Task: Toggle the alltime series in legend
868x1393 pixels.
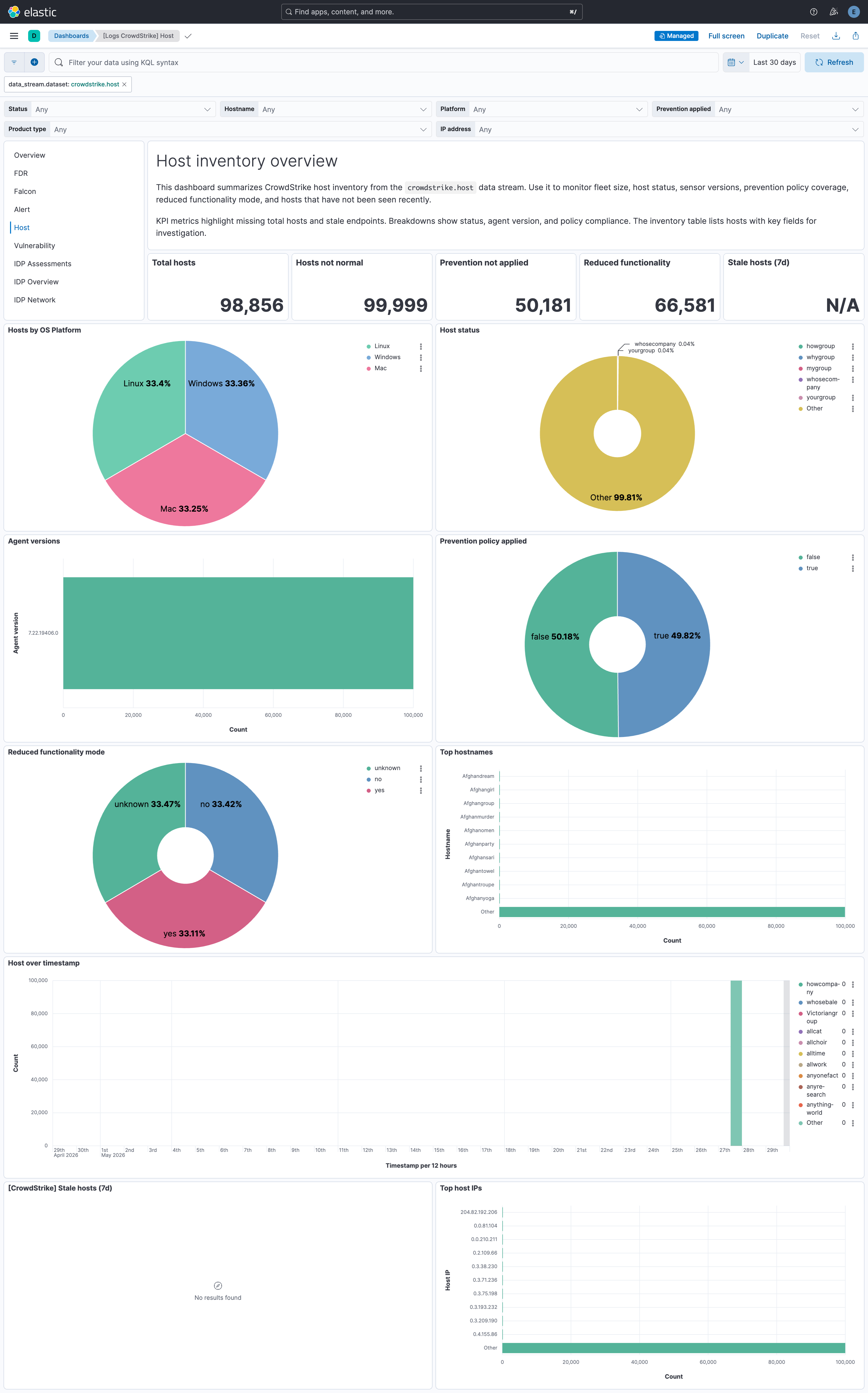Action: [x=816, y=1054]
